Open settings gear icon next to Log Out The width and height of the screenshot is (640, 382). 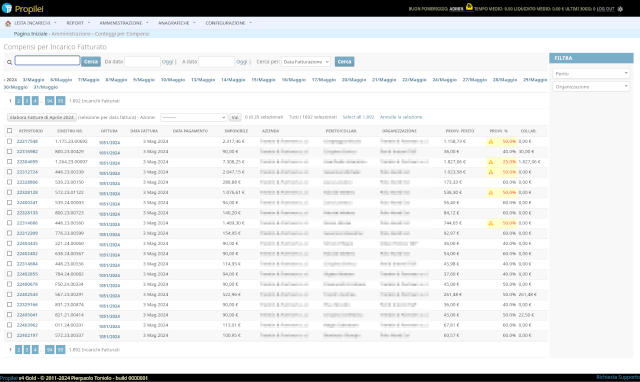(620, 9)
